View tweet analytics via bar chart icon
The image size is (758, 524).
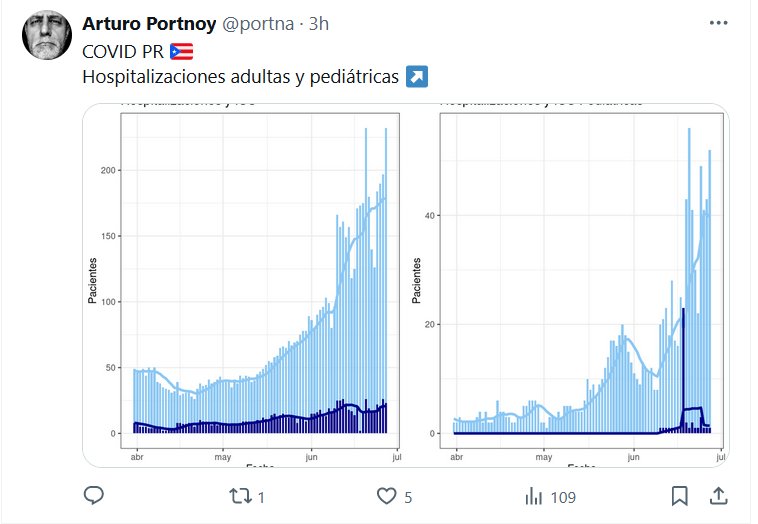(x=535, y=495)
